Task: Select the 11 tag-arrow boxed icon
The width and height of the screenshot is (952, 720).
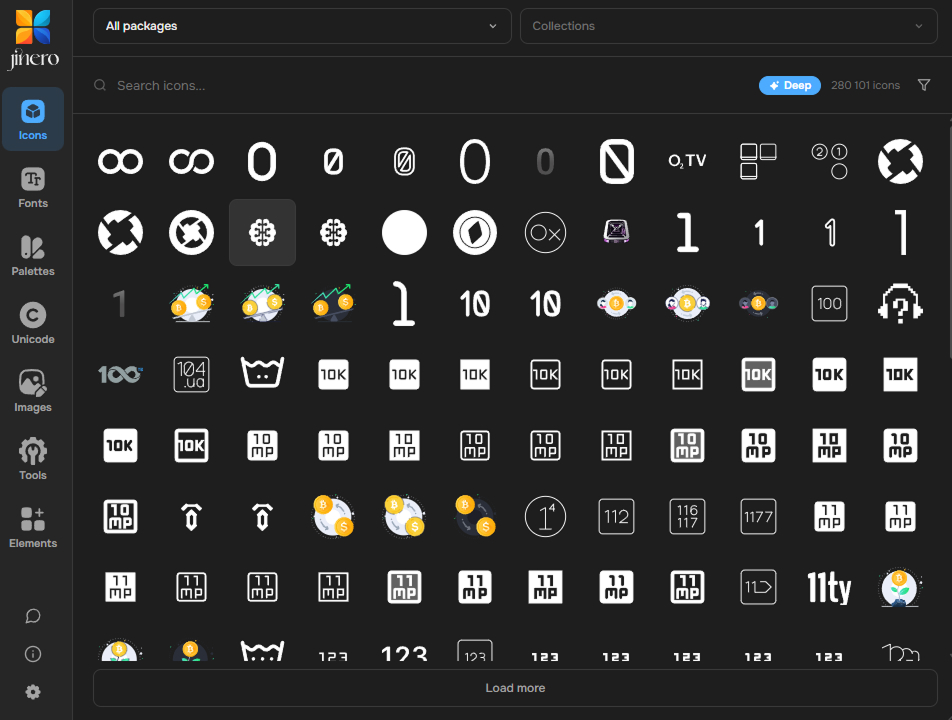Action: [758, 588]
